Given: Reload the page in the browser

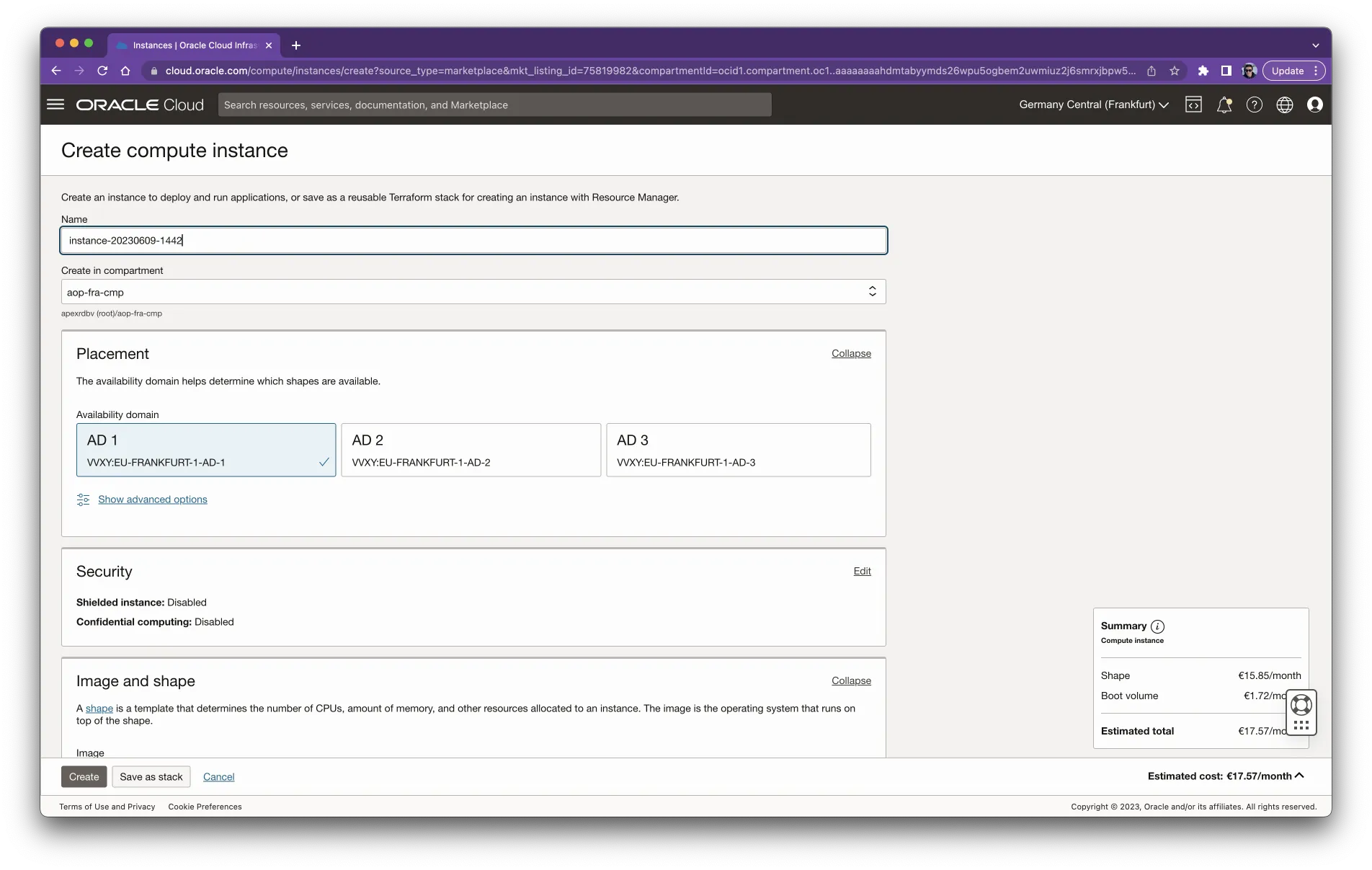Looking at the screenshot, I should tap(102, 71).
